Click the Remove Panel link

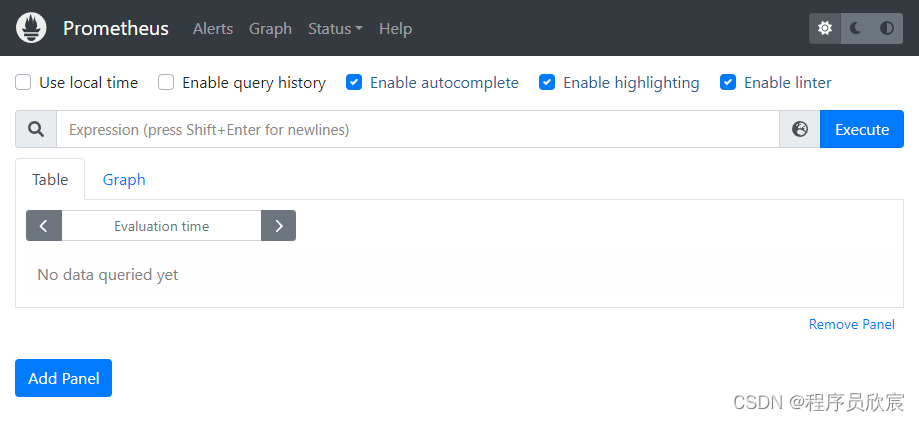(851, 324)
